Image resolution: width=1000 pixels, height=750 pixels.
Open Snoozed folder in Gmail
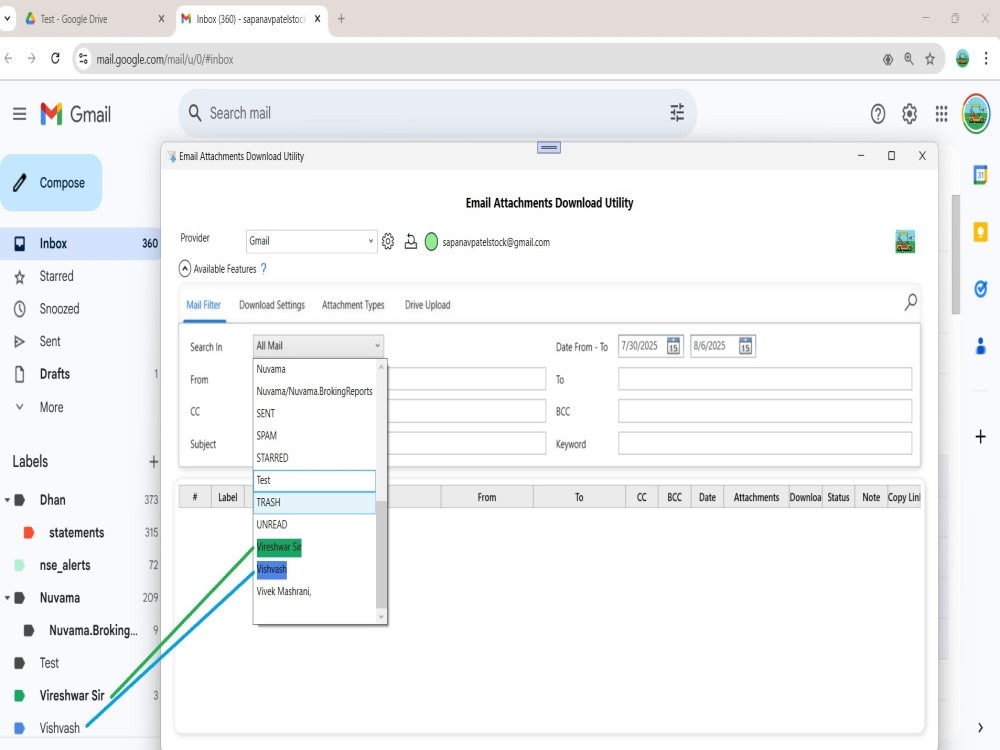pyautogui.click(x=80, y=309)
